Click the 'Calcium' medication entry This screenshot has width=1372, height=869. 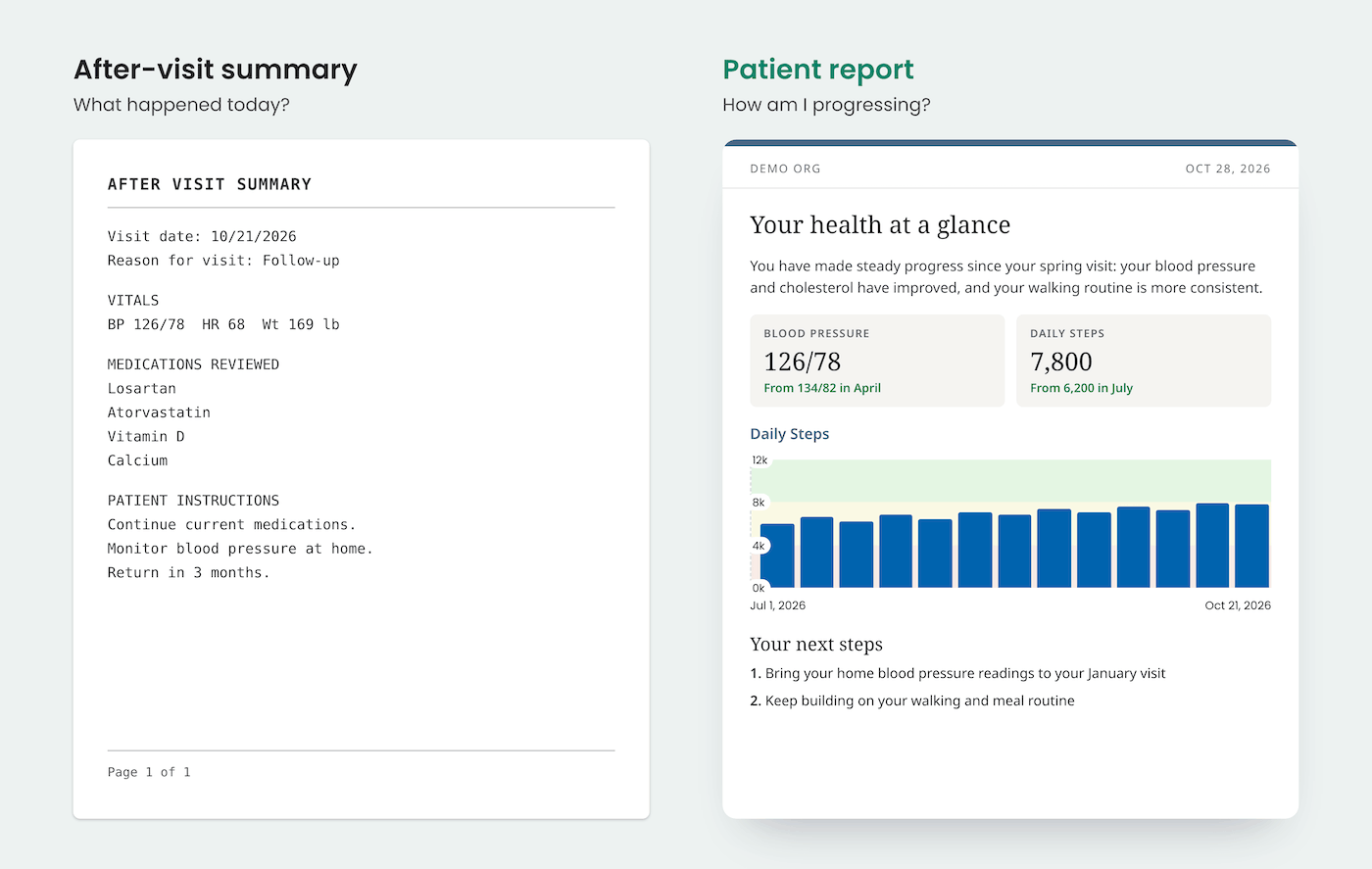137,460
